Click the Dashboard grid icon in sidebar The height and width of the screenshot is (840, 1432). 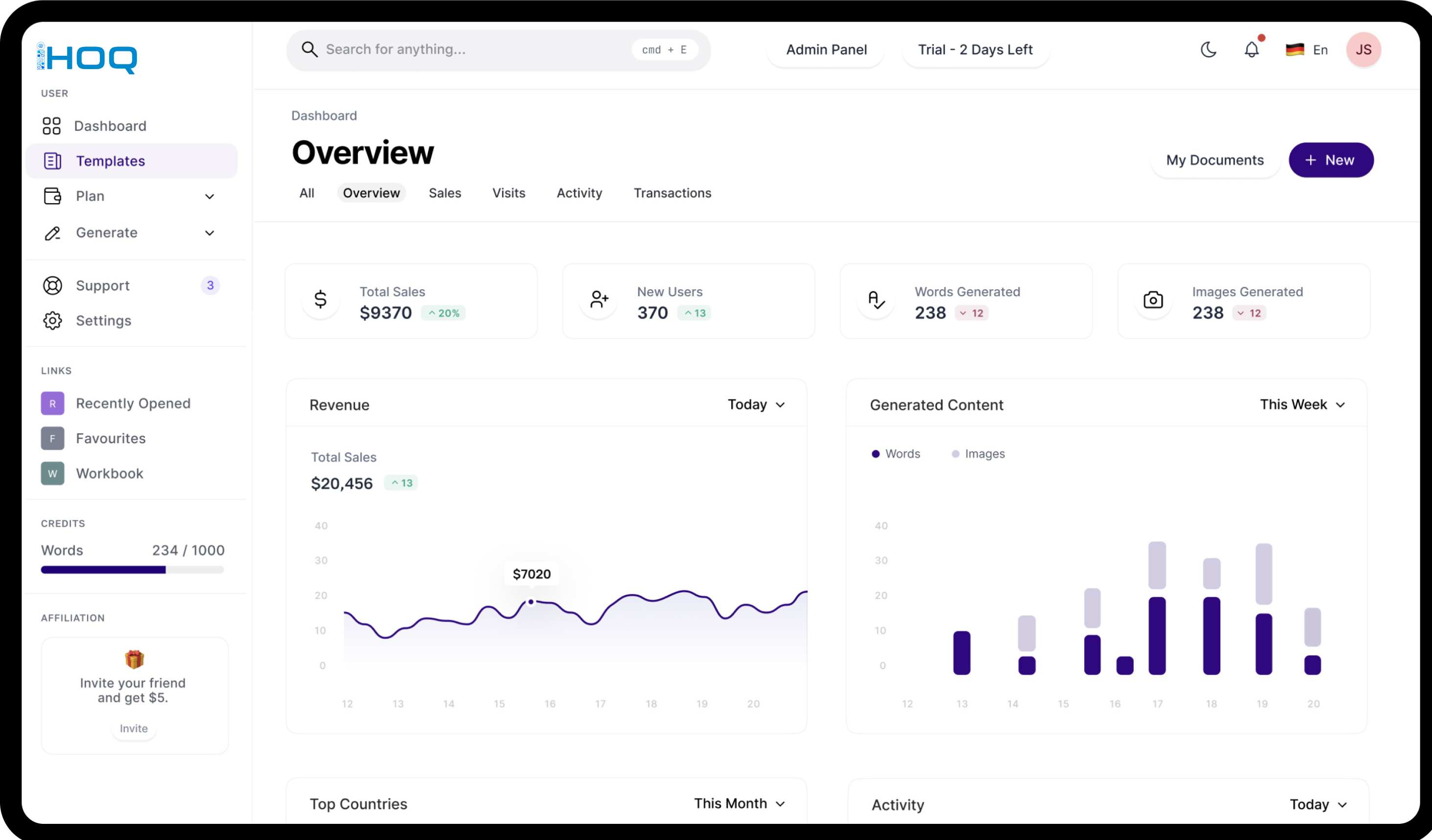tap(52, 125)
